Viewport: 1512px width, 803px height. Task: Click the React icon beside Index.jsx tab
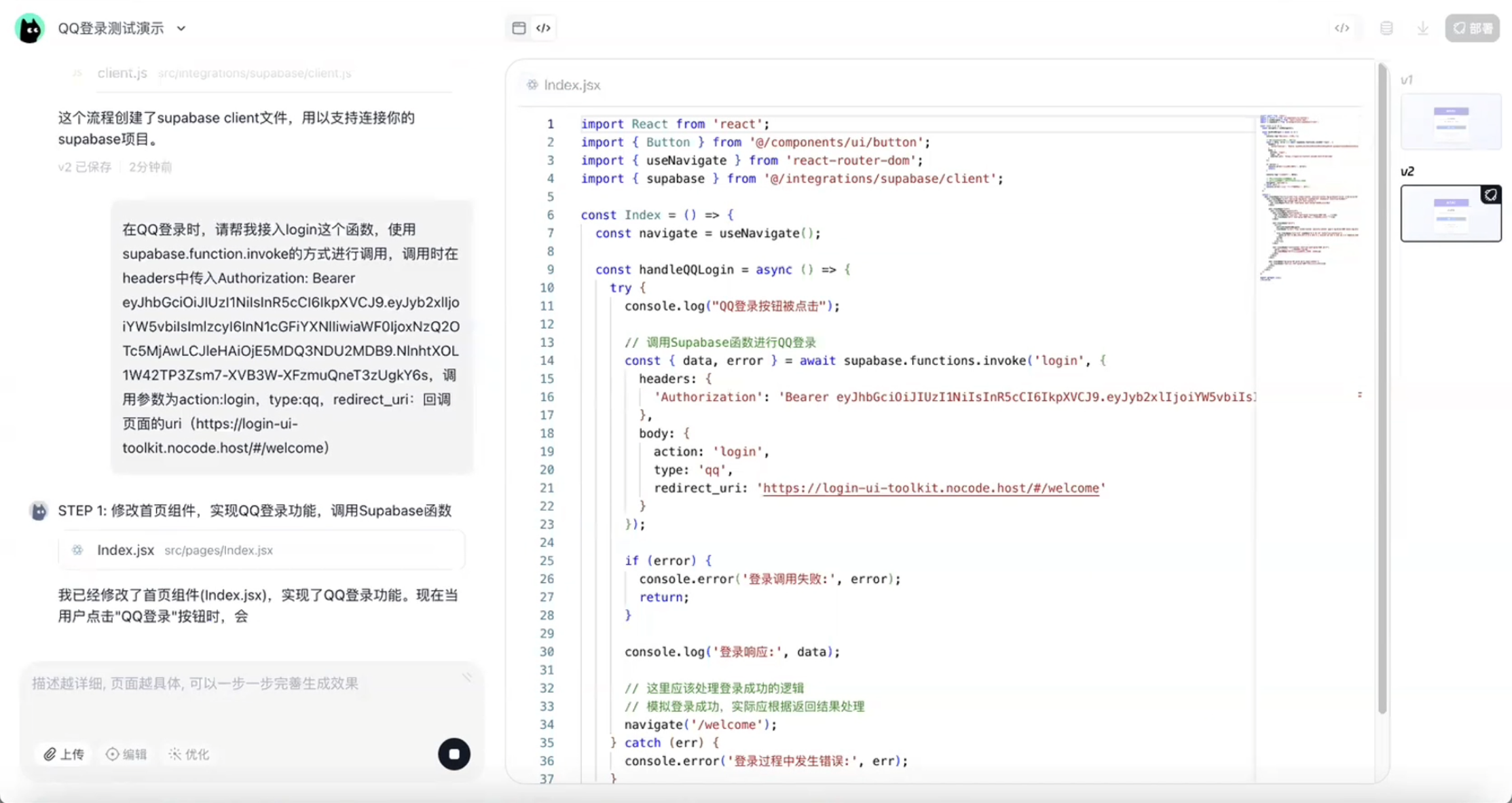(532, 85)
